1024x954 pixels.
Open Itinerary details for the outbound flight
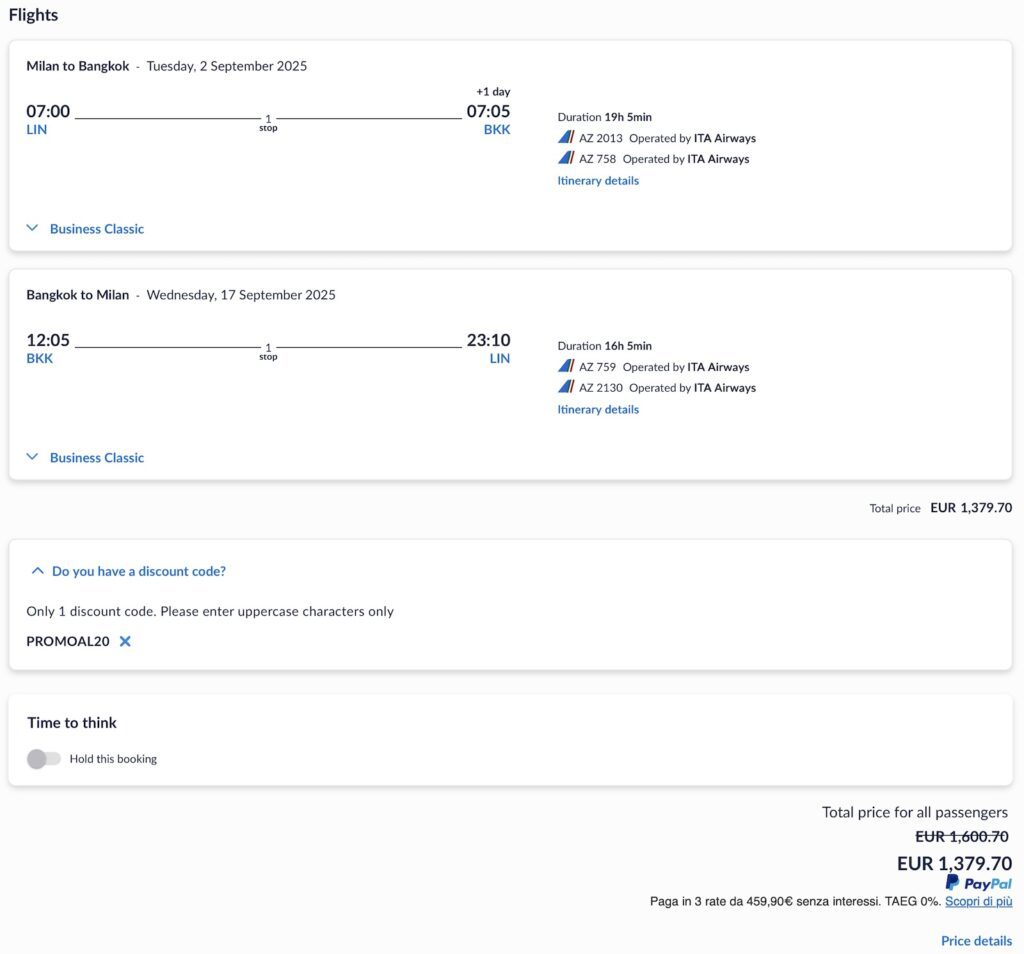(598, 181)
